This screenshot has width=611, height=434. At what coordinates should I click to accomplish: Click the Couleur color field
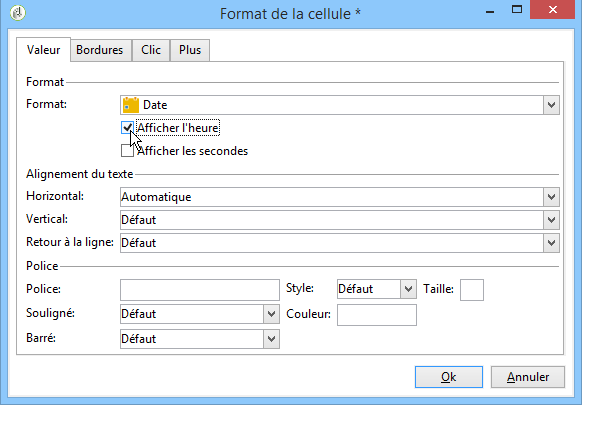pyautogui.click(x=377, y=315)
